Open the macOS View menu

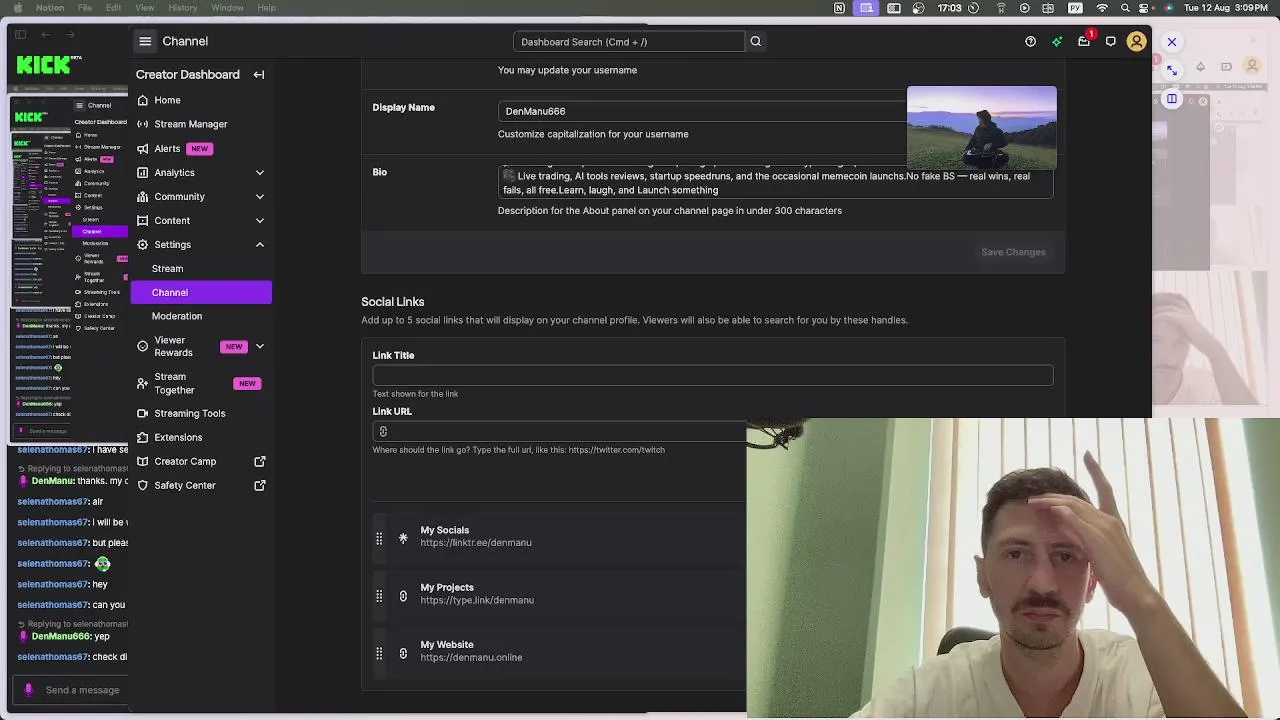145,8
